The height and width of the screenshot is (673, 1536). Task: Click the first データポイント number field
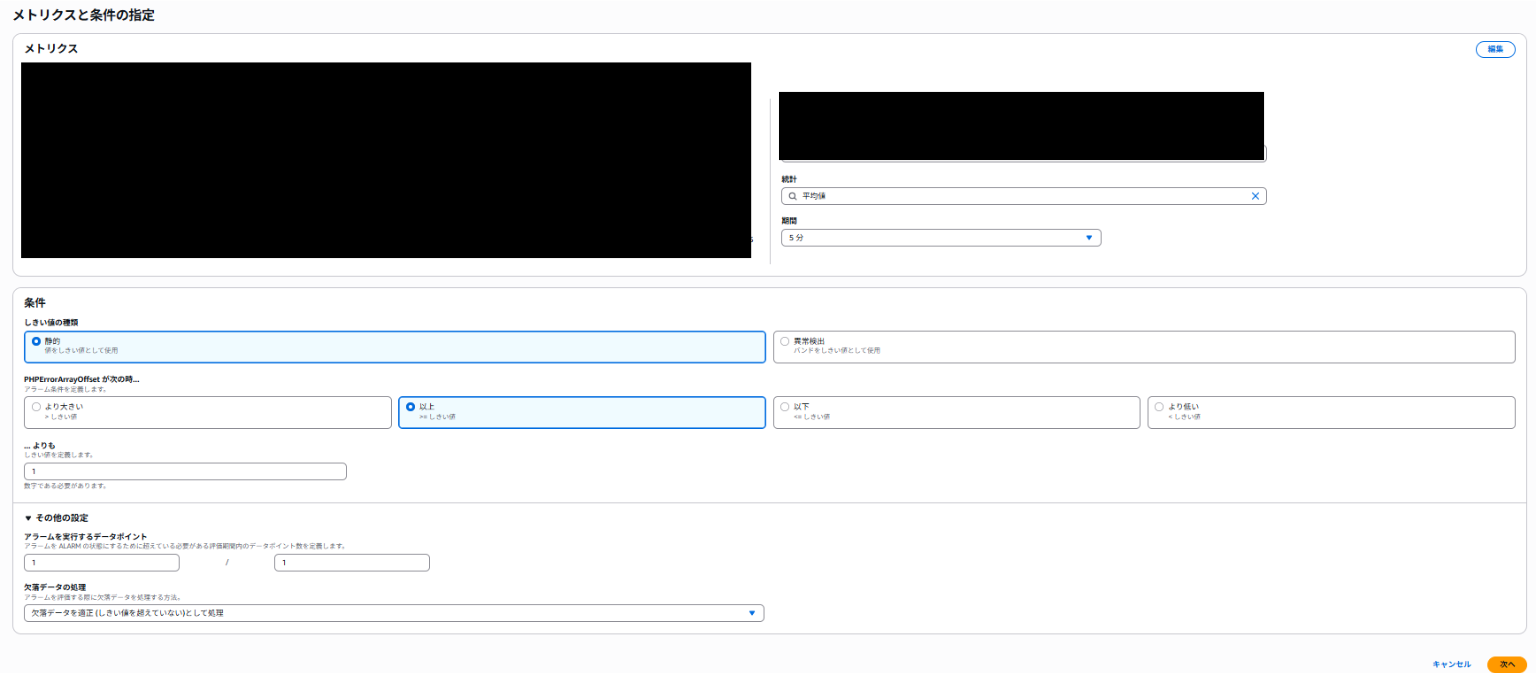click(101, 563)
